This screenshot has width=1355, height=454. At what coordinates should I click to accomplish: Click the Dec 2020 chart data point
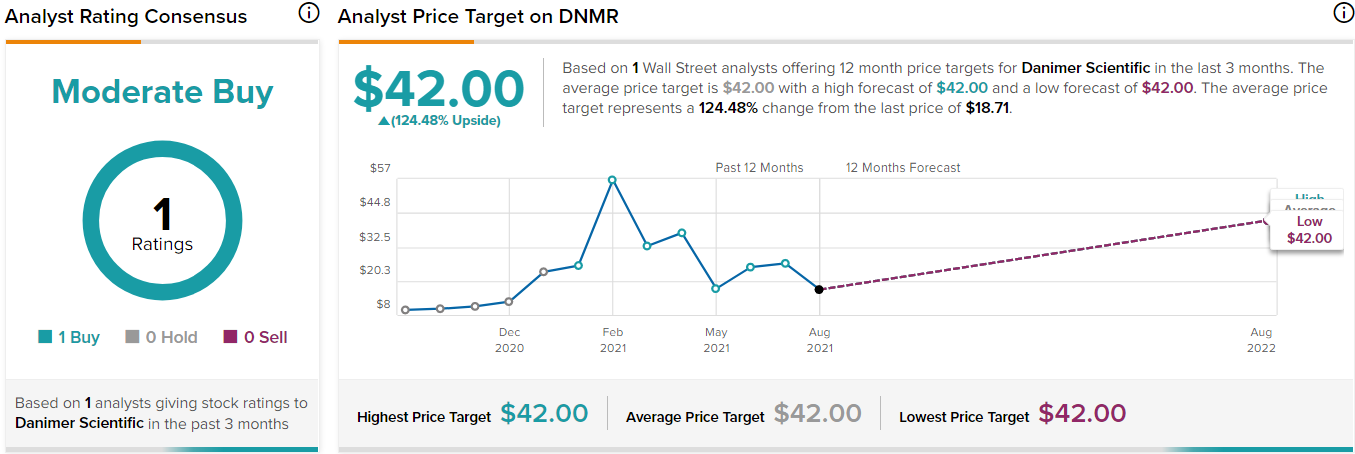(509, 301)
